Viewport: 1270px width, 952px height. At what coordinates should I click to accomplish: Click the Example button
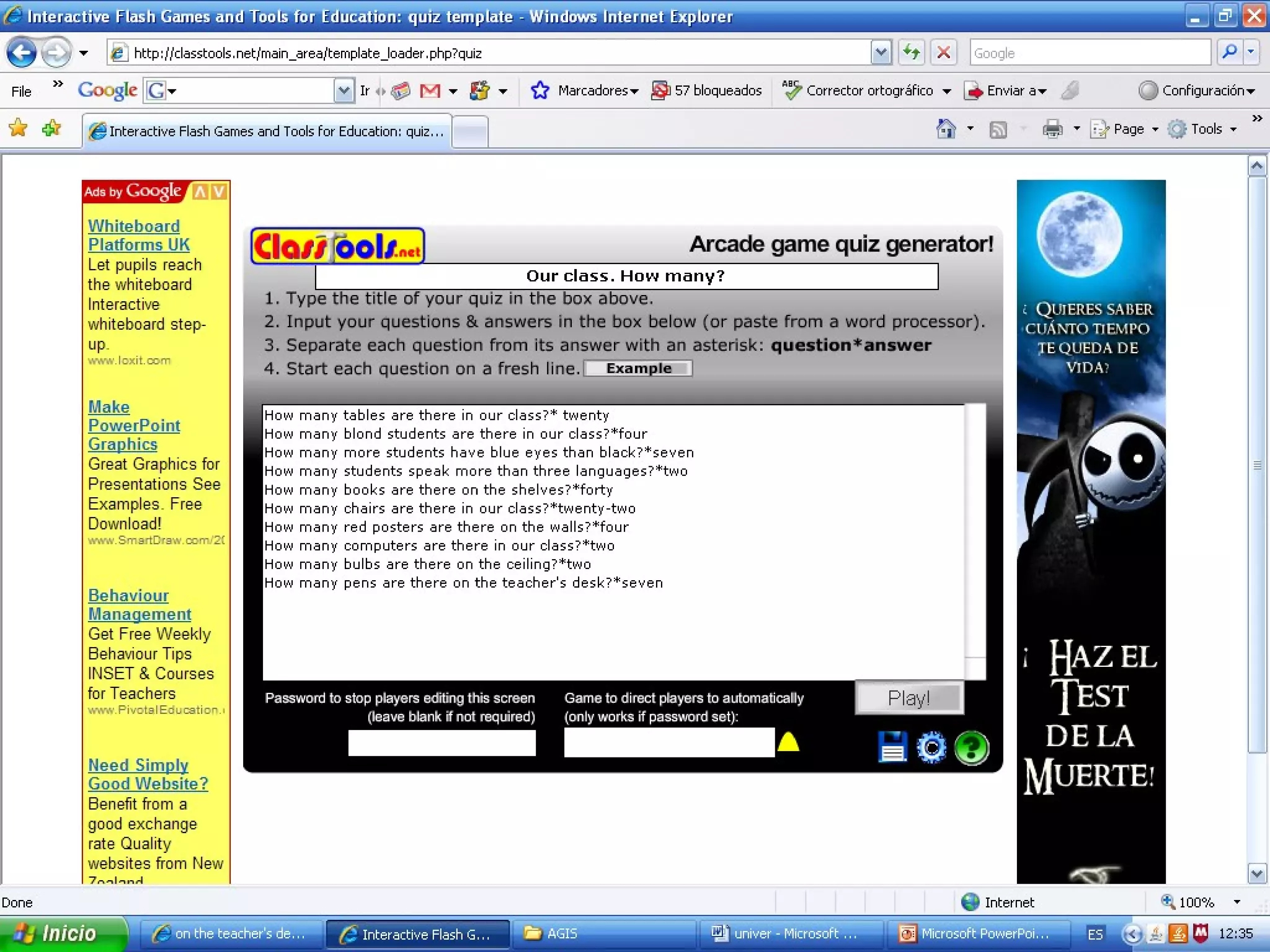pyautogui.click(x=639, y=368)
